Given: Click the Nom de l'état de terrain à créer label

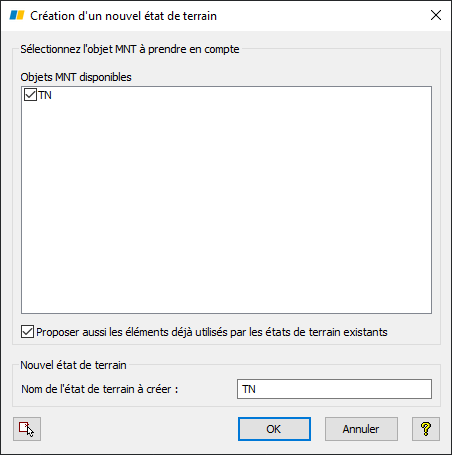Looking at the screenshot, I should point(100,389).
